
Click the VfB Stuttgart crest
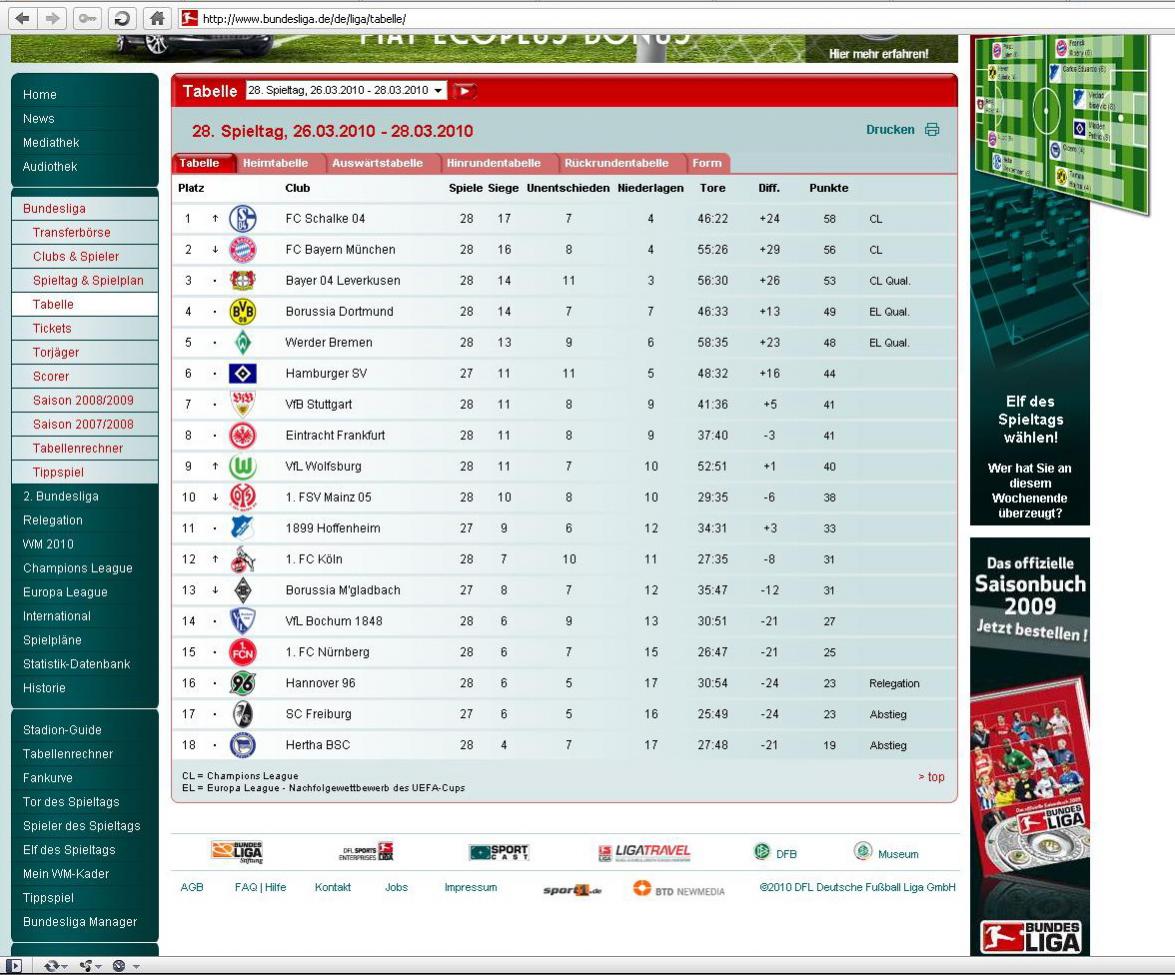[x=243, y=404]
